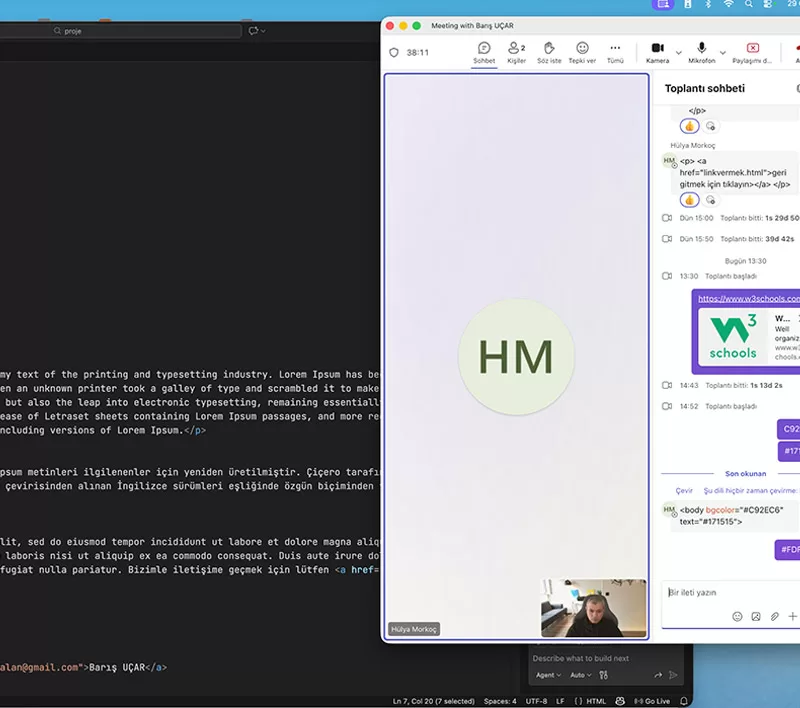Click the Çevir translate link
The width and height of the screenshot is (800, 708).
[x=684, y=491]
